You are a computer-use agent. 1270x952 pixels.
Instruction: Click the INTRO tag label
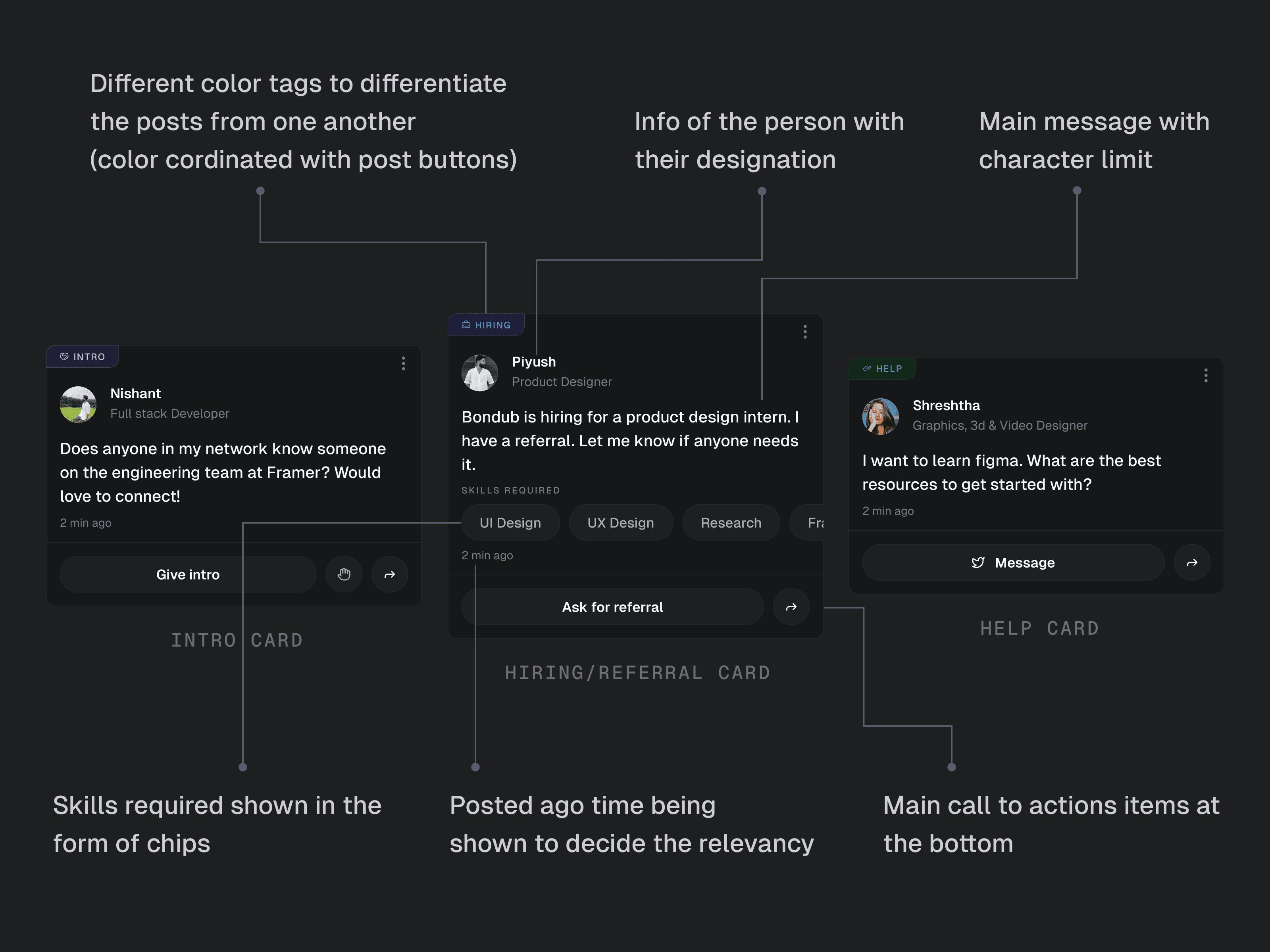coord(83,357)
